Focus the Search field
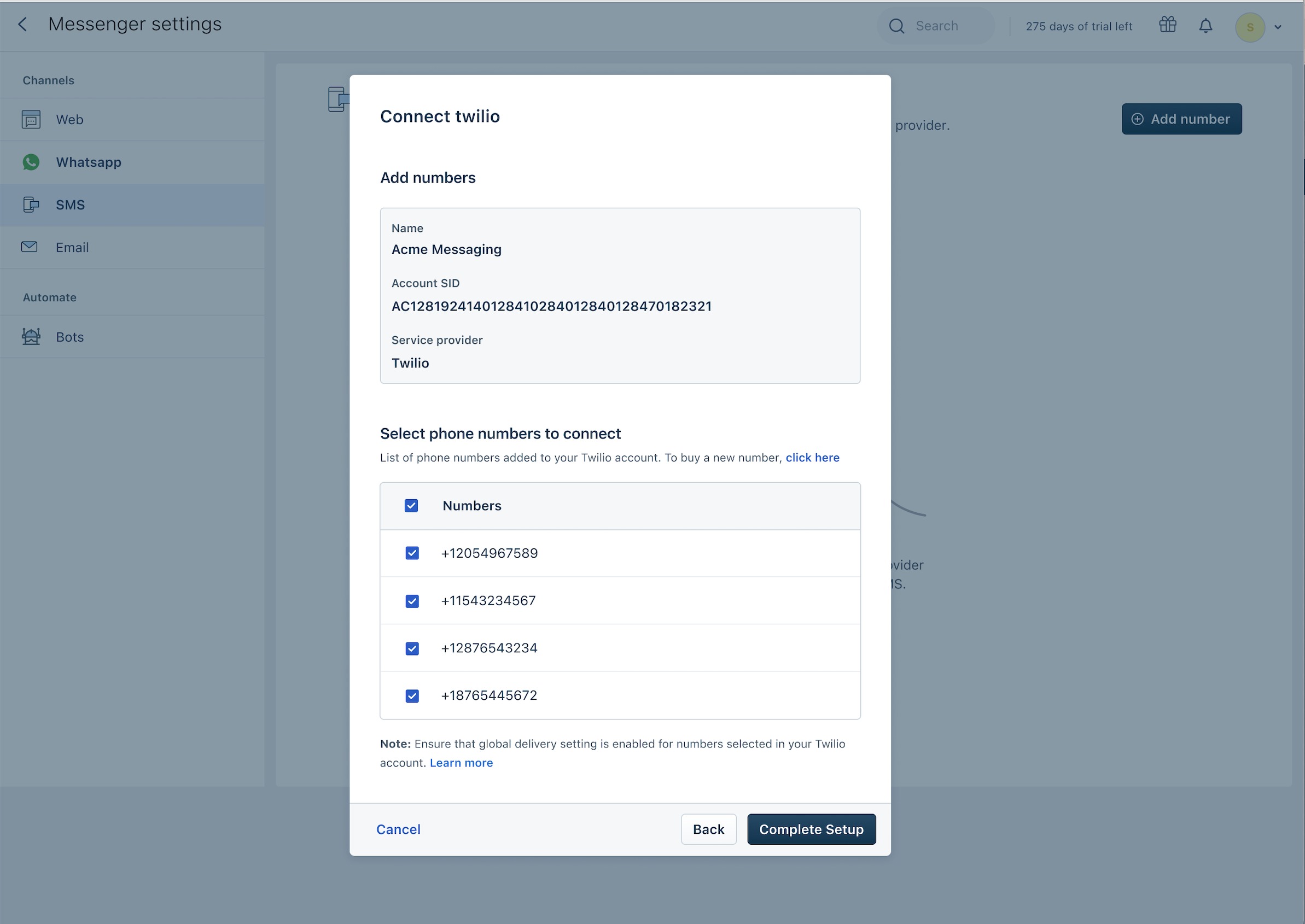Image resolution: width=1305 pixels, height=924 pixels. click(x=936, y=26)
